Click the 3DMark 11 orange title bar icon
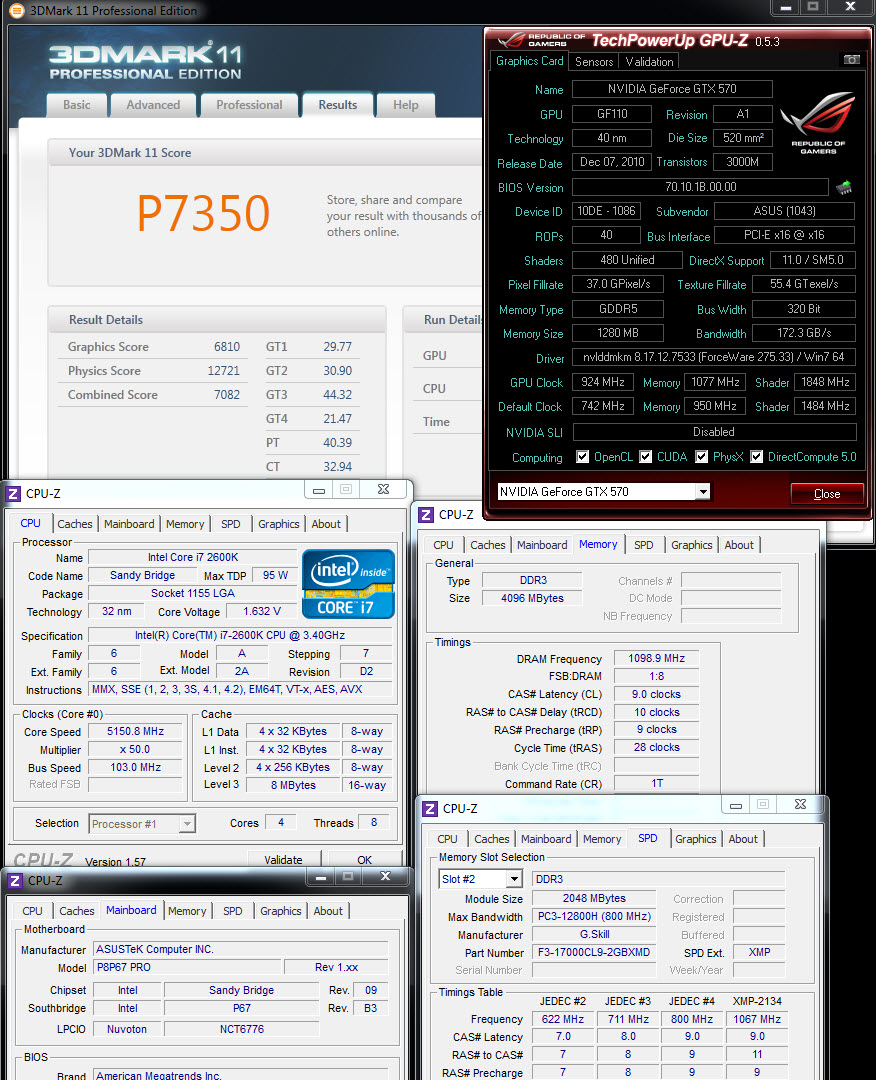Screen dimensions: 876x1080 17,10
